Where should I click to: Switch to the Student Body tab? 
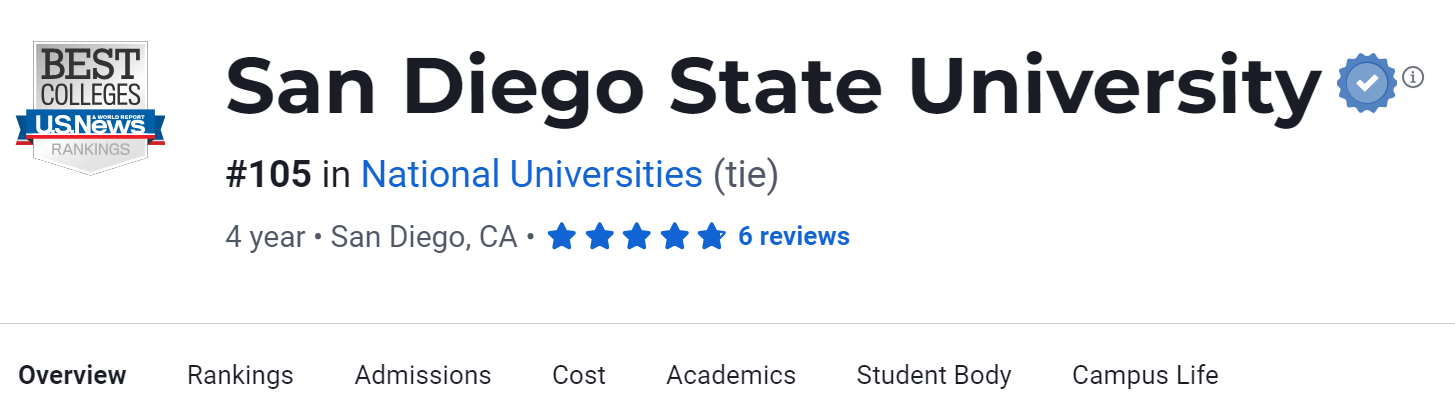coord(934,375)
